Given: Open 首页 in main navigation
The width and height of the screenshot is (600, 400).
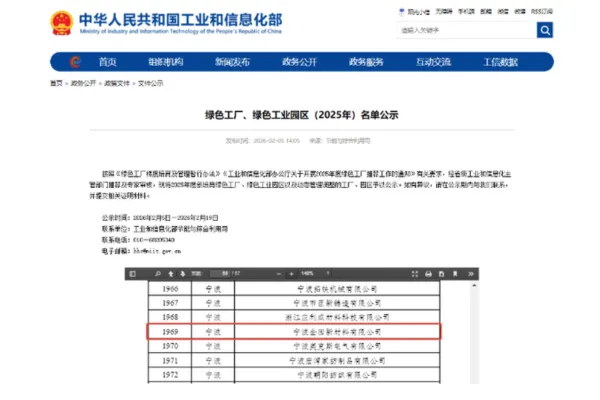Looking at the screenshot, I should tap(108, 62).
